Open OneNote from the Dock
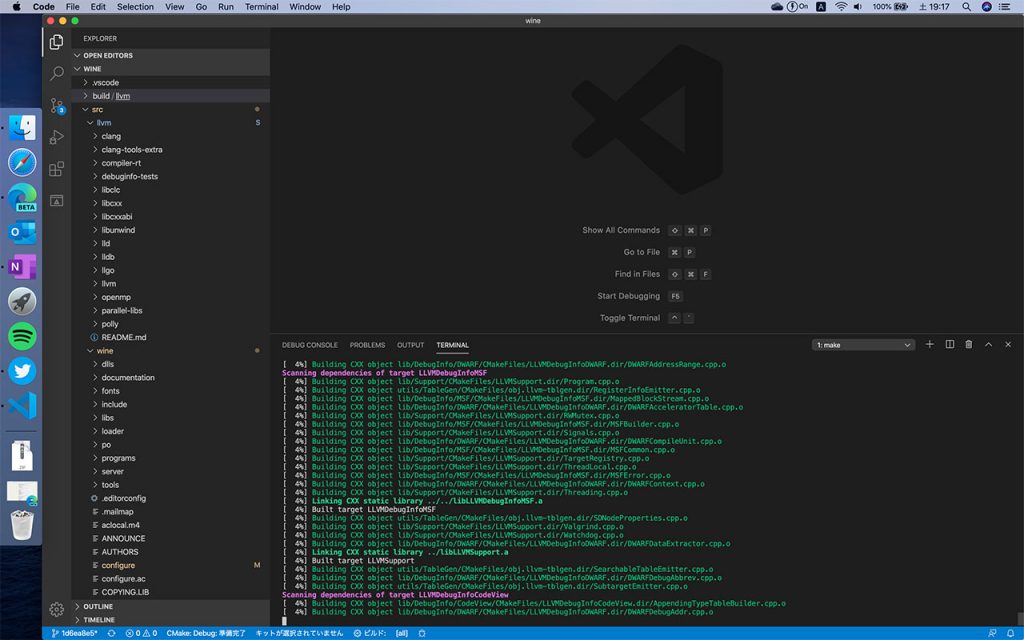Image resolution: width=1024 pixels, height=640 pixels. point(22,266)
